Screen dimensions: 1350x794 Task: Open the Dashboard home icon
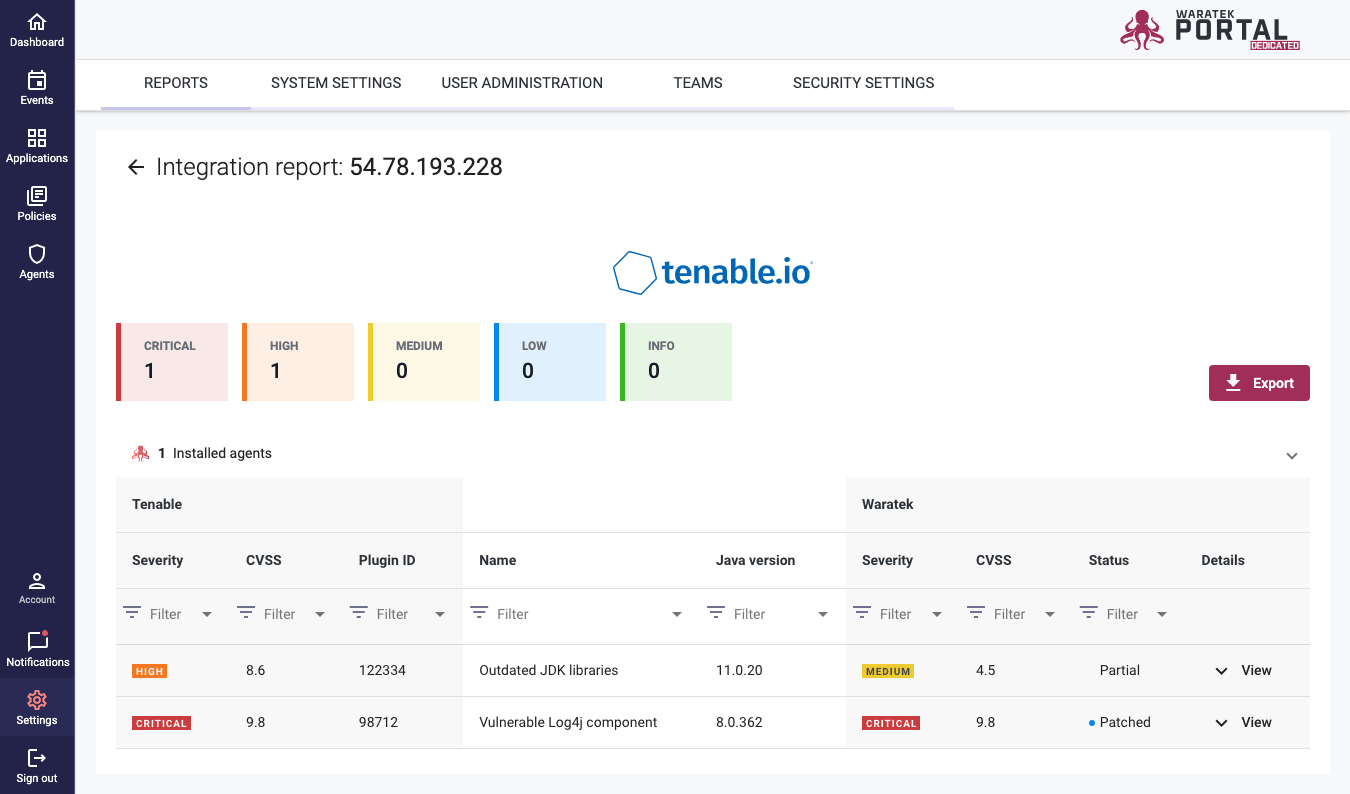[x=37, y=22]
